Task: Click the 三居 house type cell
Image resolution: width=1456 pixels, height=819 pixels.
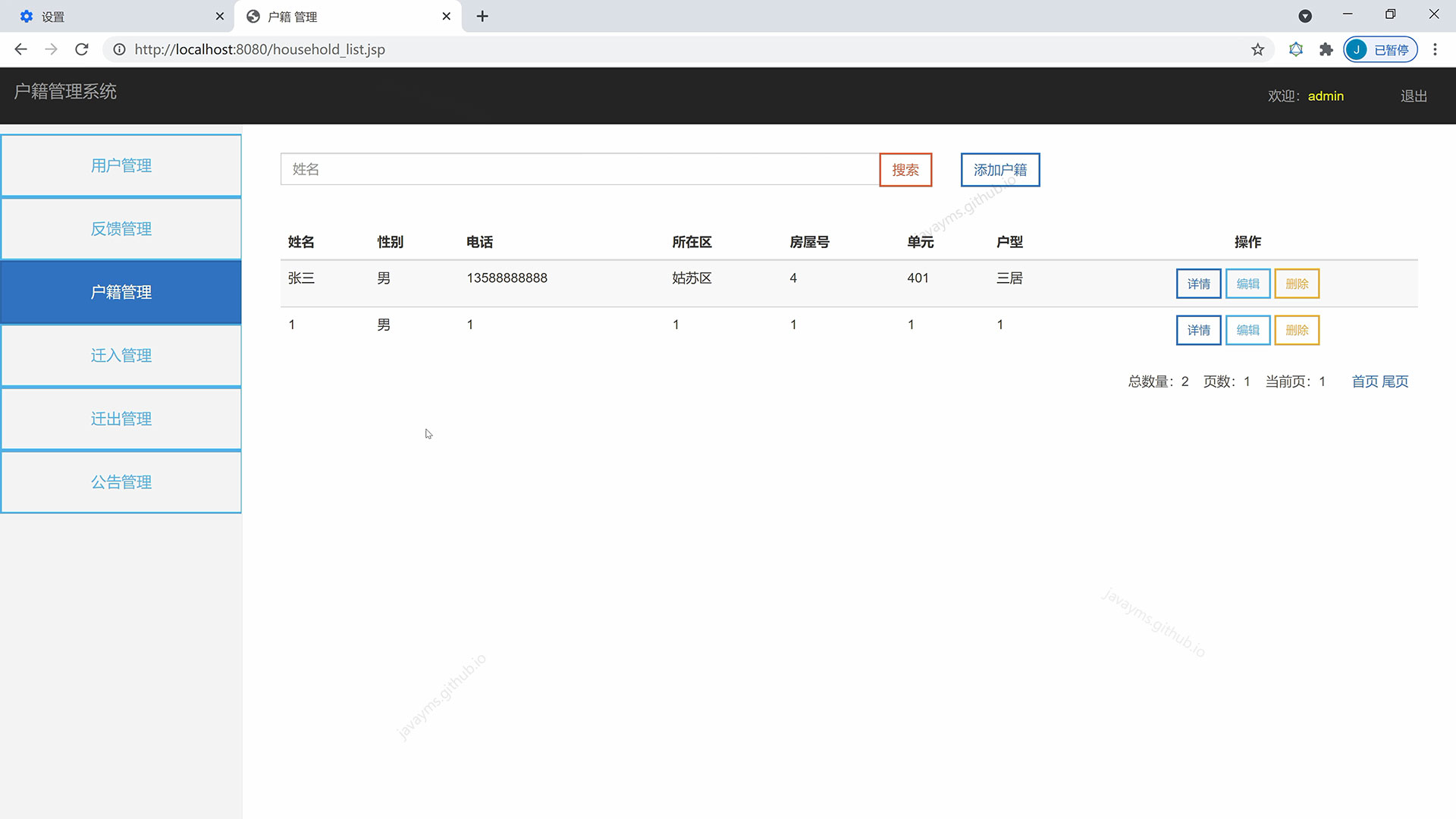Action: point(1009,278)
